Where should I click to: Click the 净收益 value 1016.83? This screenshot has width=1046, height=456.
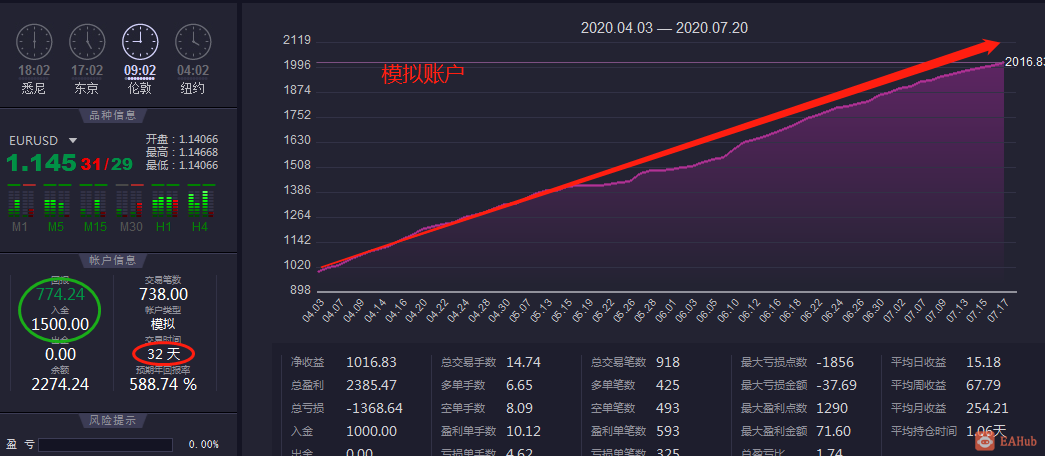click(371, 363)
